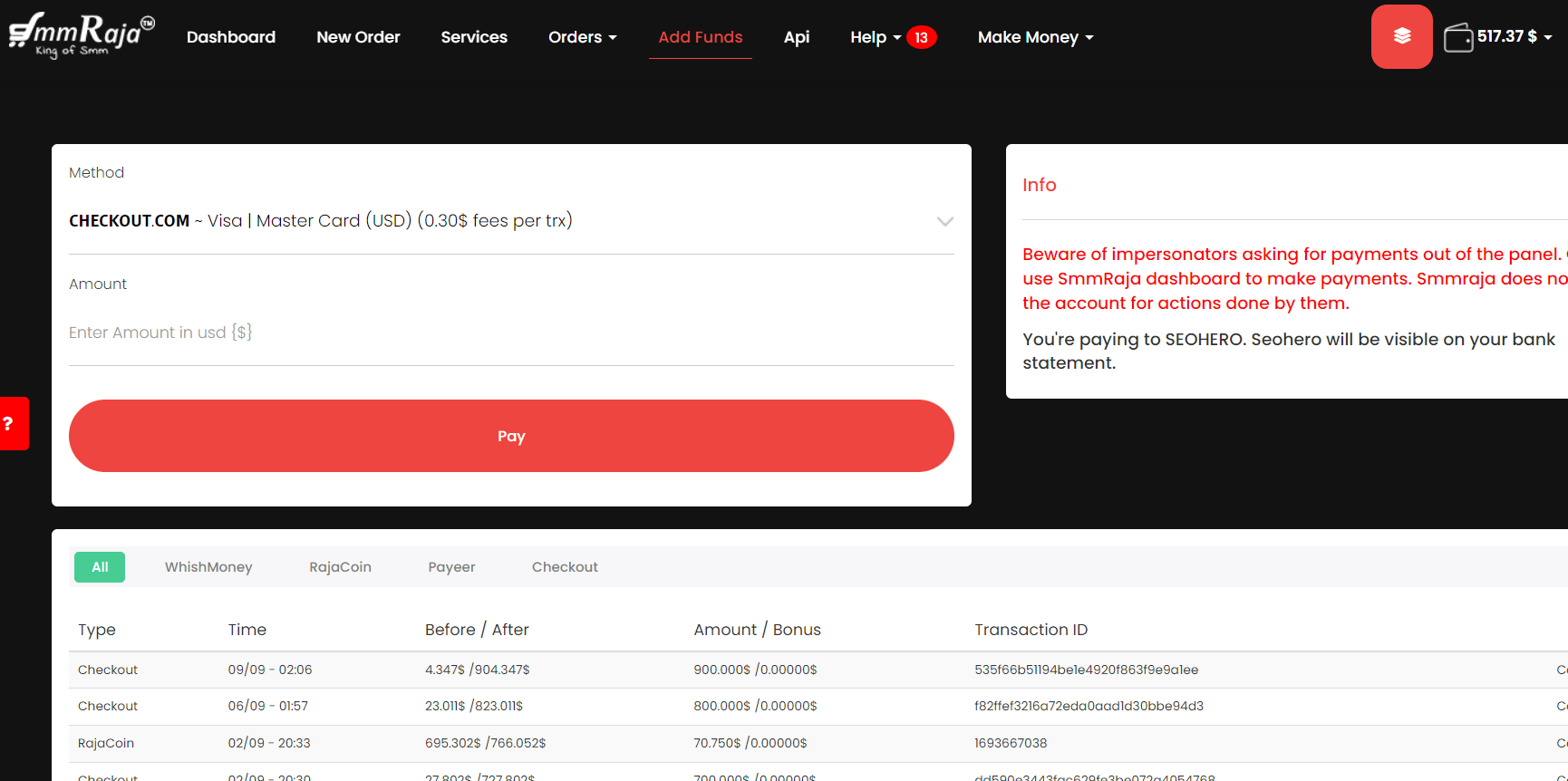Viewport: 1568px width, 781px height.
Task: Click the Help notification badge showing 13
Action: pyautogui.click(x=921, y=37)
